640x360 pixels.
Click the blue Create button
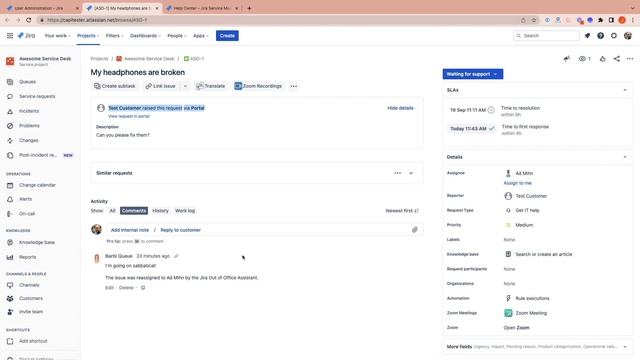click(x=227, y=36)
